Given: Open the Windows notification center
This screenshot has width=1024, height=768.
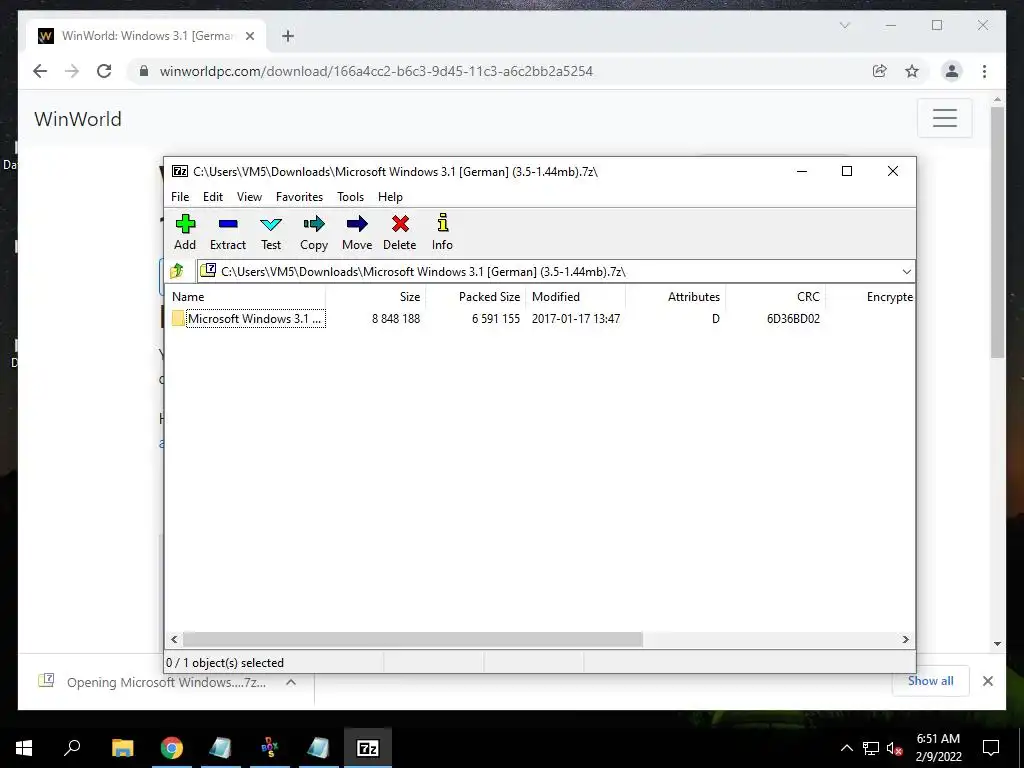Looking at the screenshot, I should (991, 748).
